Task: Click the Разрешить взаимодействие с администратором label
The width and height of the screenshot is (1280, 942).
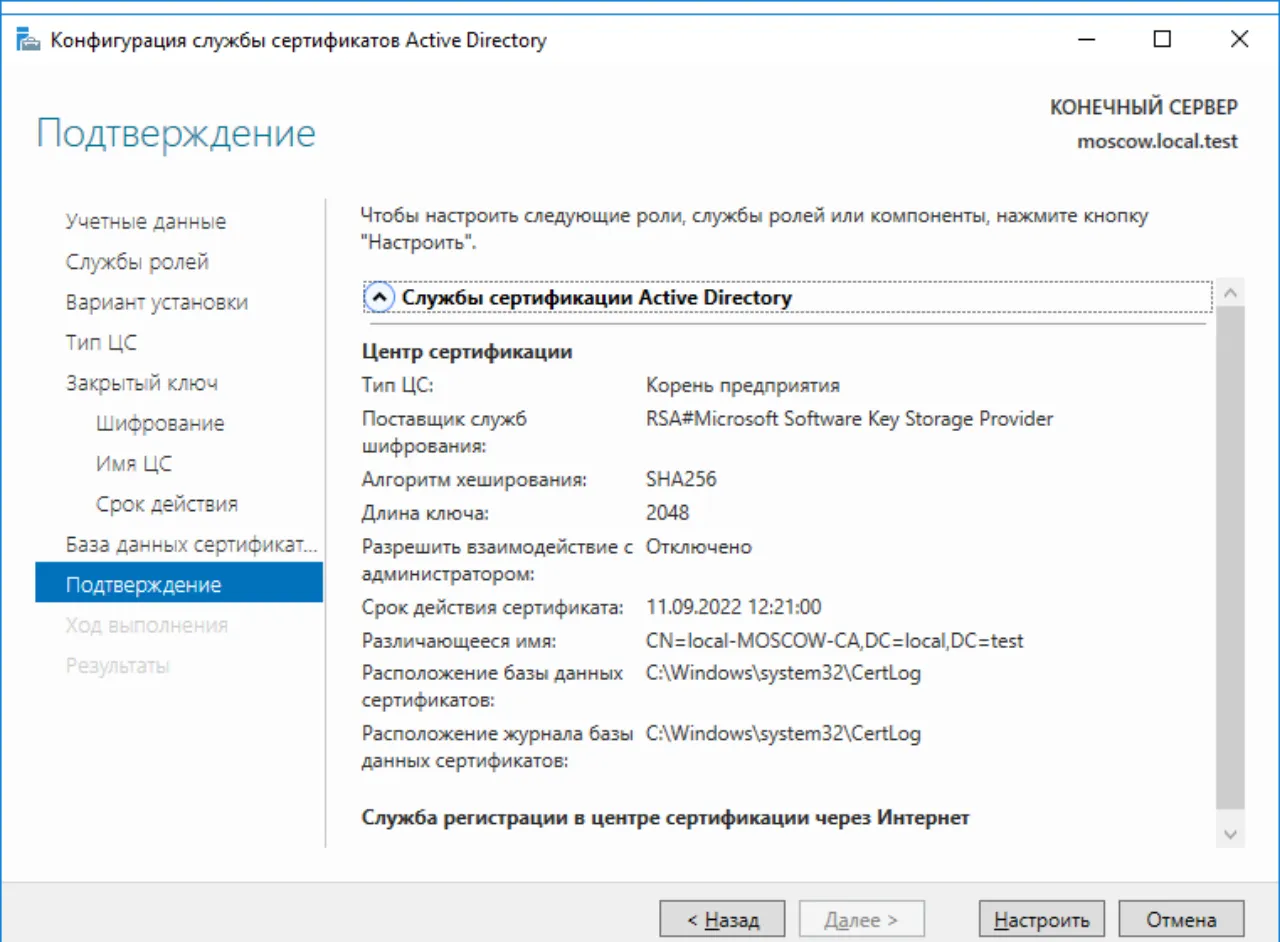Action: click(498, 561)
